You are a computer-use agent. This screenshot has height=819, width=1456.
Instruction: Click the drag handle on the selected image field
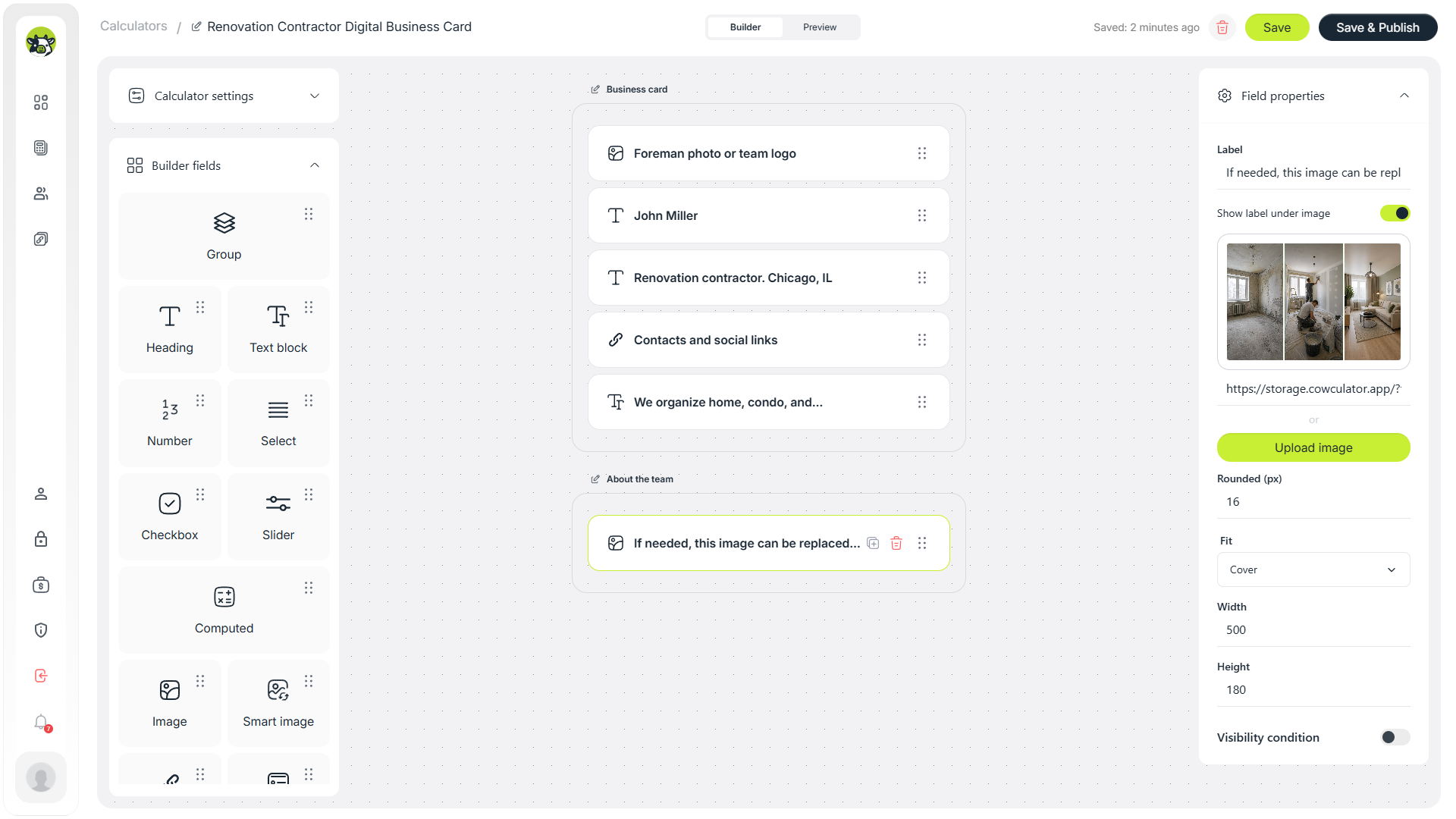click(x=922, y=543)
